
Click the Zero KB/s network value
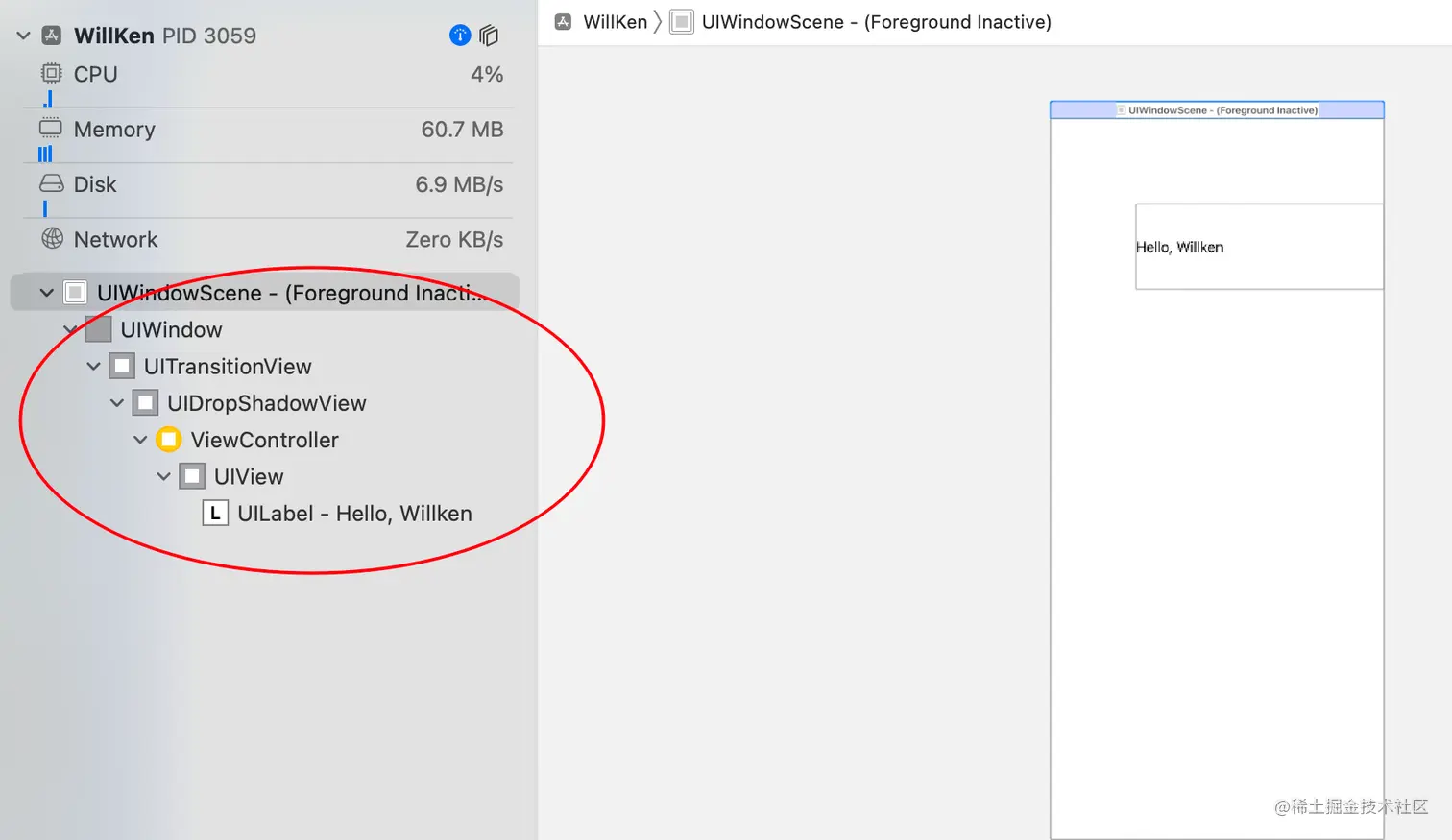(454, 239)
